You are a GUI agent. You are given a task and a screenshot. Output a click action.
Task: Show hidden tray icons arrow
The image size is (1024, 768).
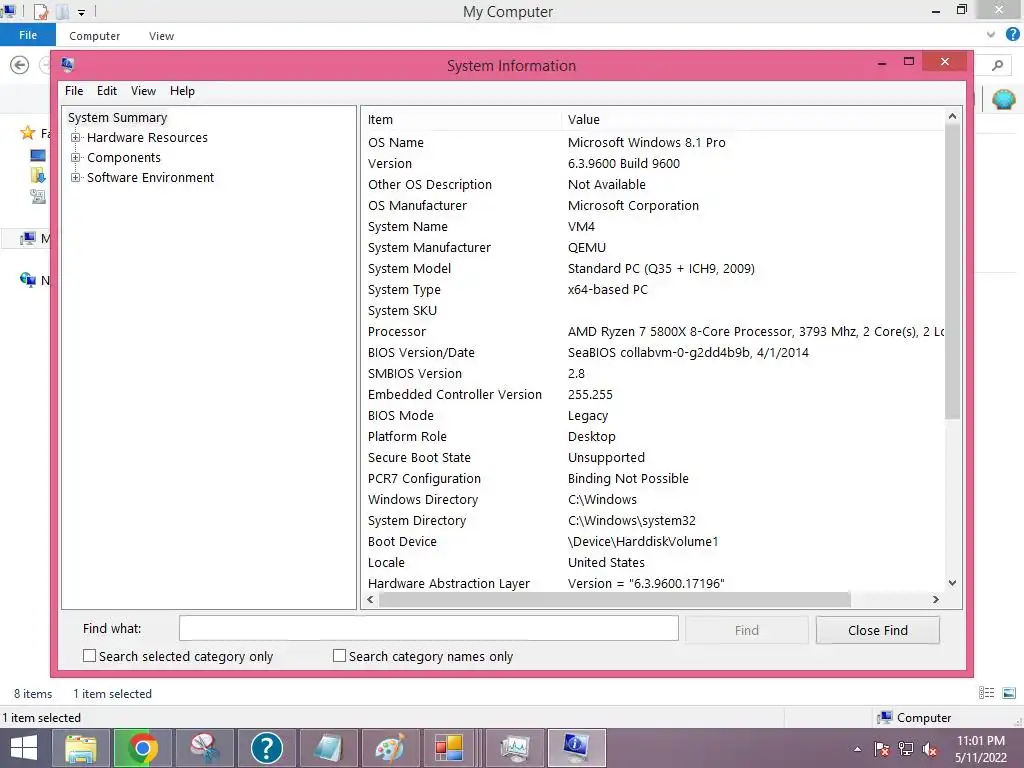tap(857, 749)
